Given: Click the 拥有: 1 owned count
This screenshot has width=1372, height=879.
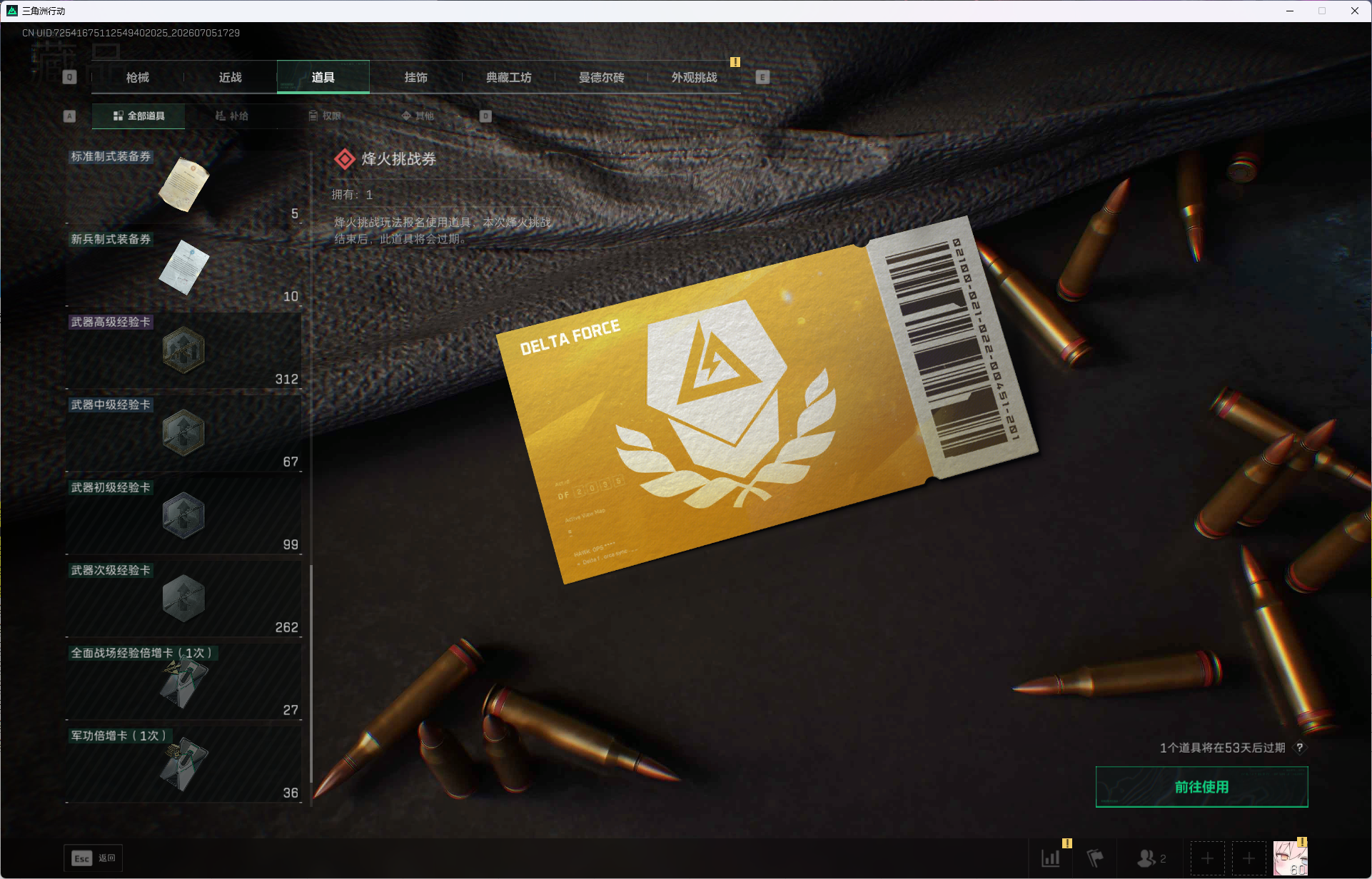Looking at the screenshot, I should 352,195.
